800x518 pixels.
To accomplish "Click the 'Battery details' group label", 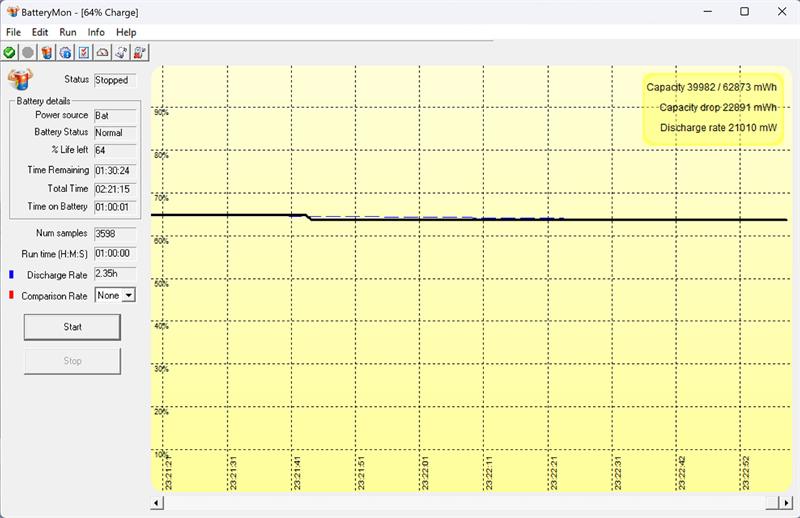I will pos(43,101).
